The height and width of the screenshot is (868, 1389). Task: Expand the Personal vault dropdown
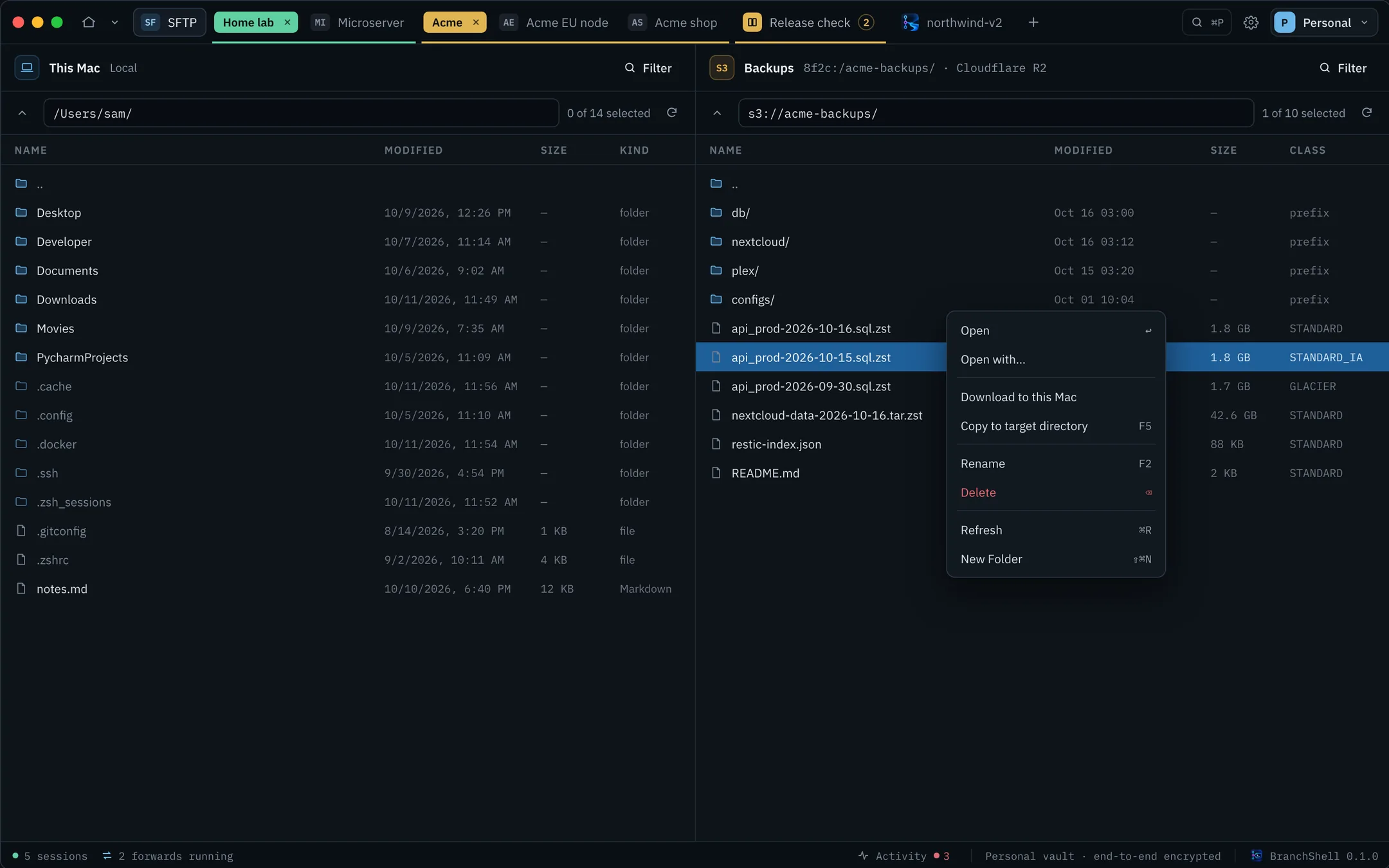pos(1324,23)
